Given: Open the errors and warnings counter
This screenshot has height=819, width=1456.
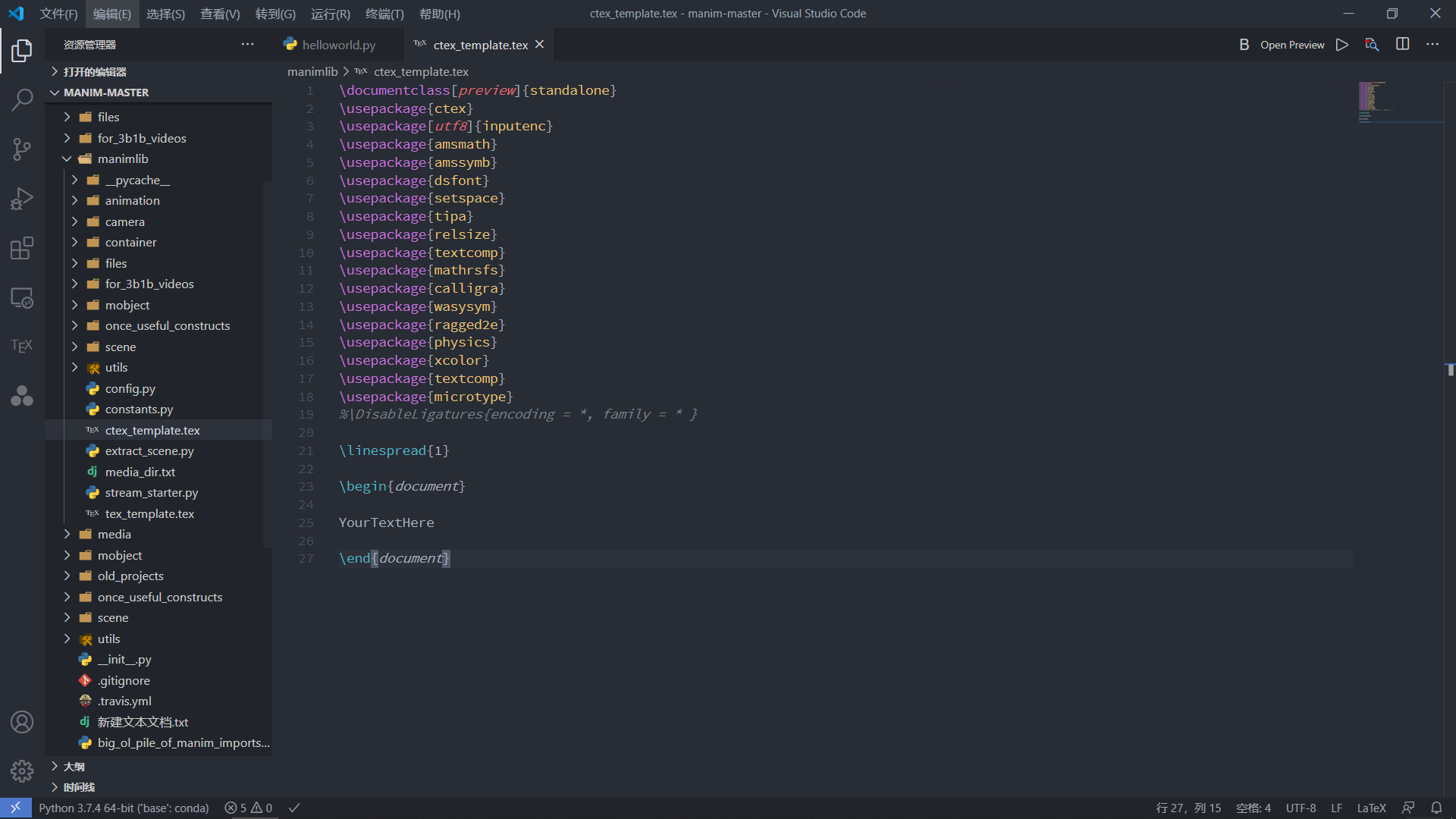Looking at the screenshot, I should 249,808.
